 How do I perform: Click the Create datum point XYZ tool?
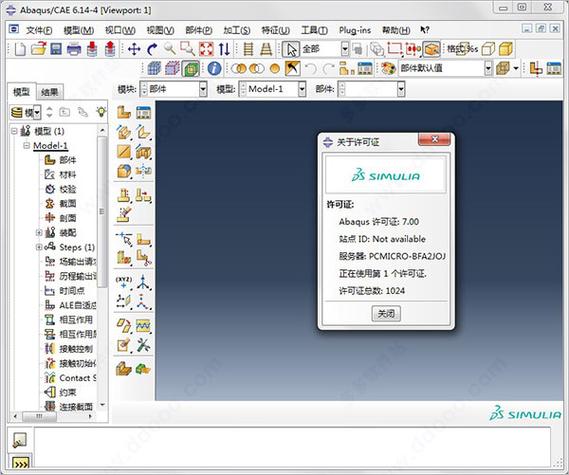tap(124, 282)
